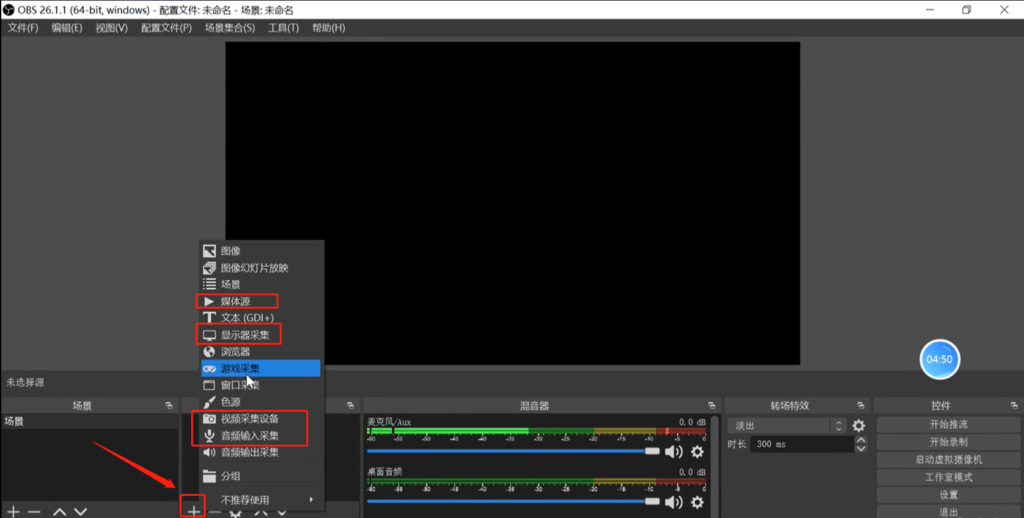Expand the 不推荐使用 submenu
1024x518 pixels.
(261, 500)
